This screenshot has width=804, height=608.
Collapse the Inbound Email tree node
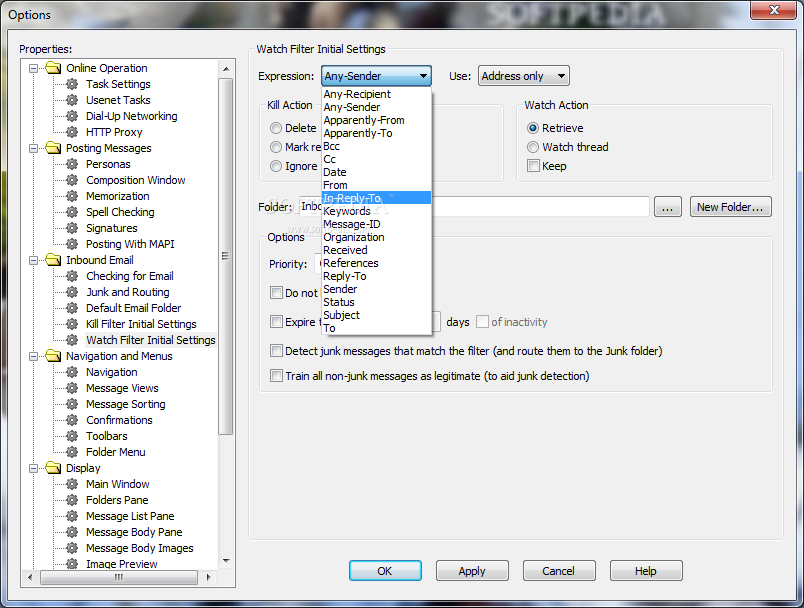pos(33,260)
